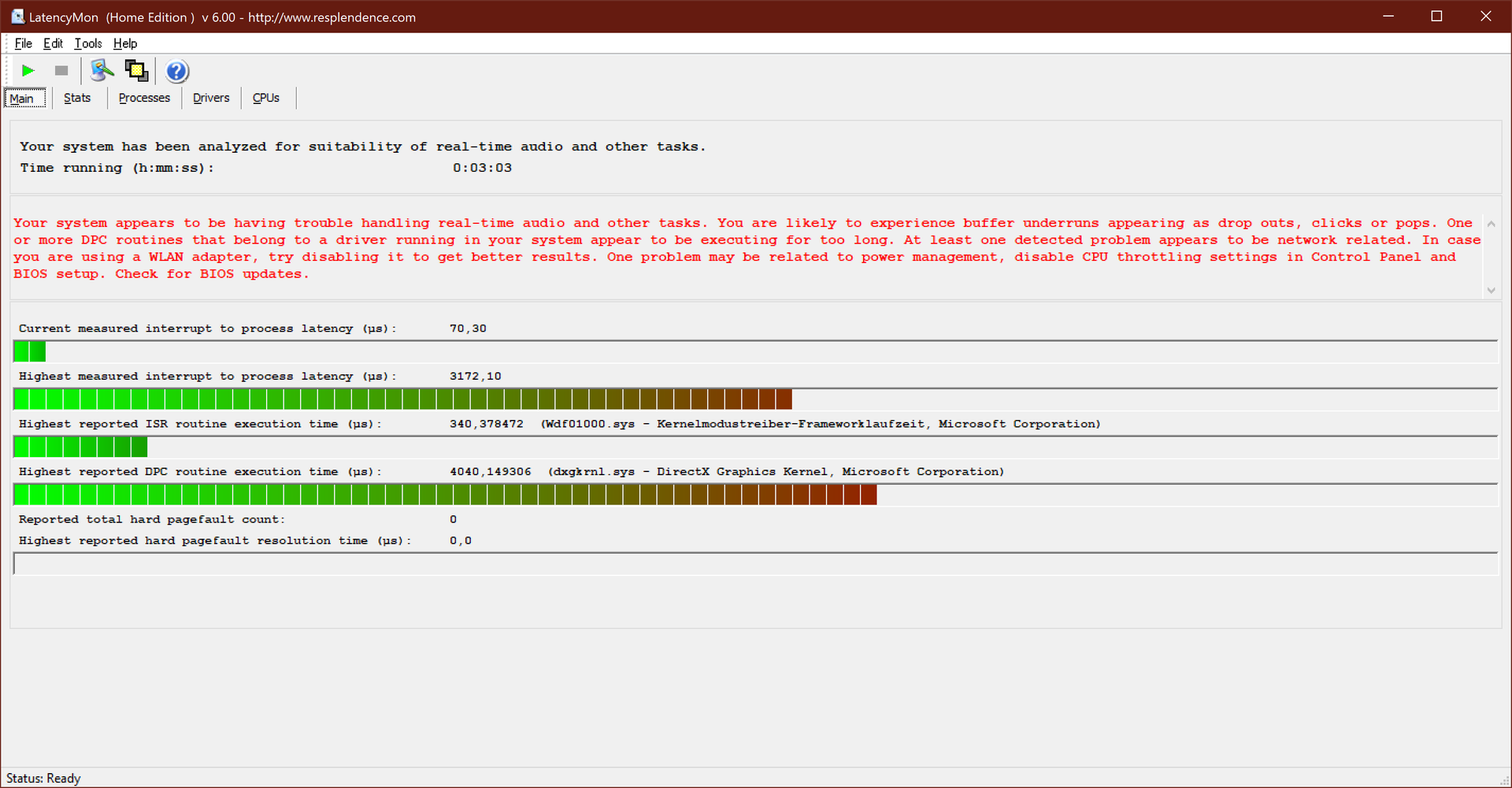Click the 'Your system has been analyzed' text
The image size is (1512, 788).
pyautogui.click(x=362, y=147)
